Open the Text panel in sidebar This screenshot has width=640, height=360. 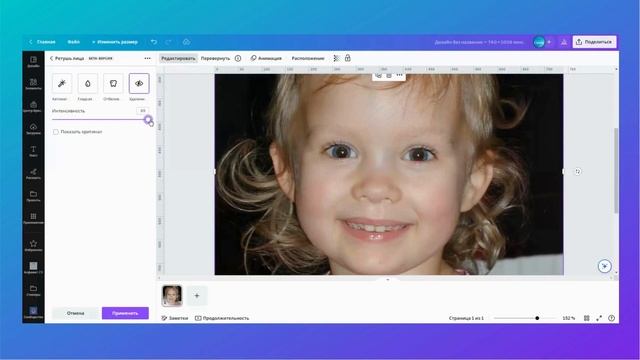pos(33,151)
